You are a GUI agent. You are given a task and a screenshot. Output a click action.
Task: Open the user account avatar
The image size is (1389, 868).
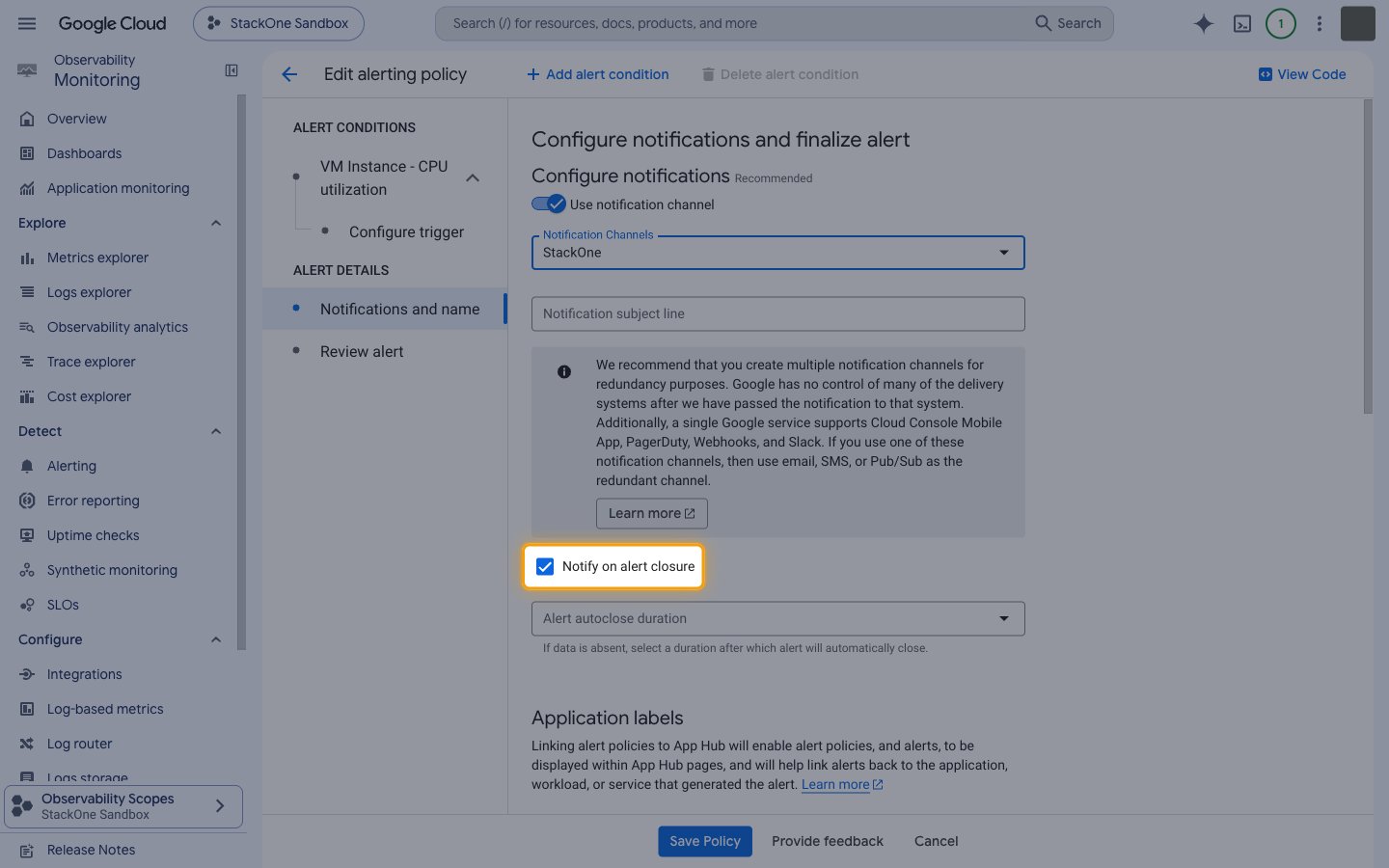pyautogui.click(x=1358, y=23)
